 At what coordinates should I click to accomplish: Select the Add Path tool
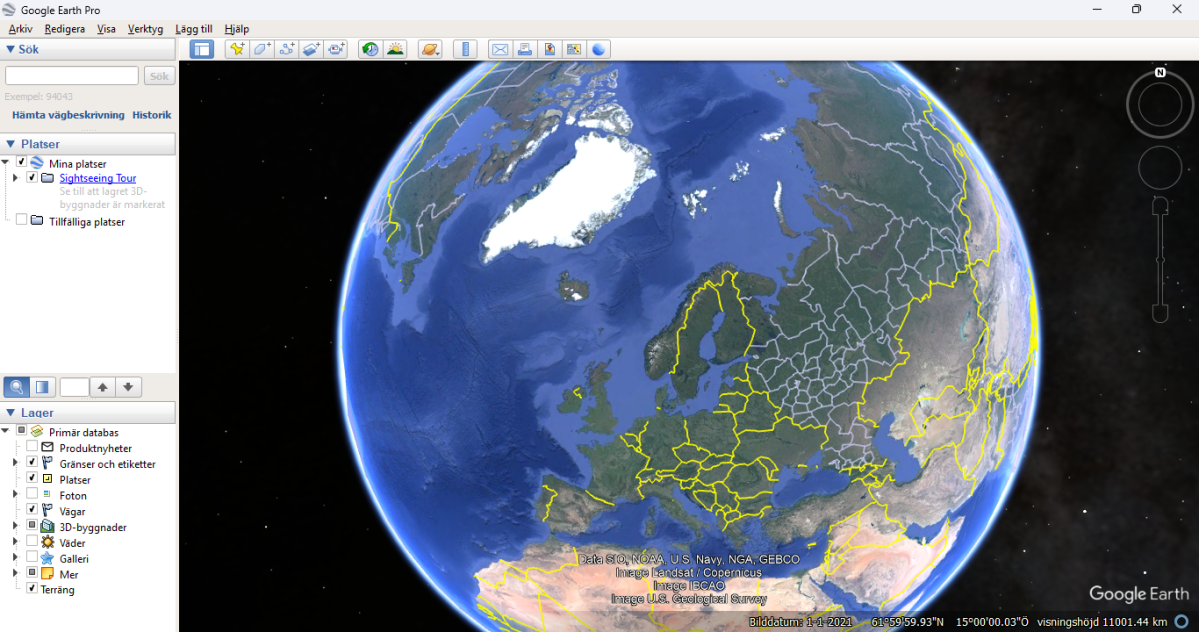pyautogui.click(x=285, y=48)
